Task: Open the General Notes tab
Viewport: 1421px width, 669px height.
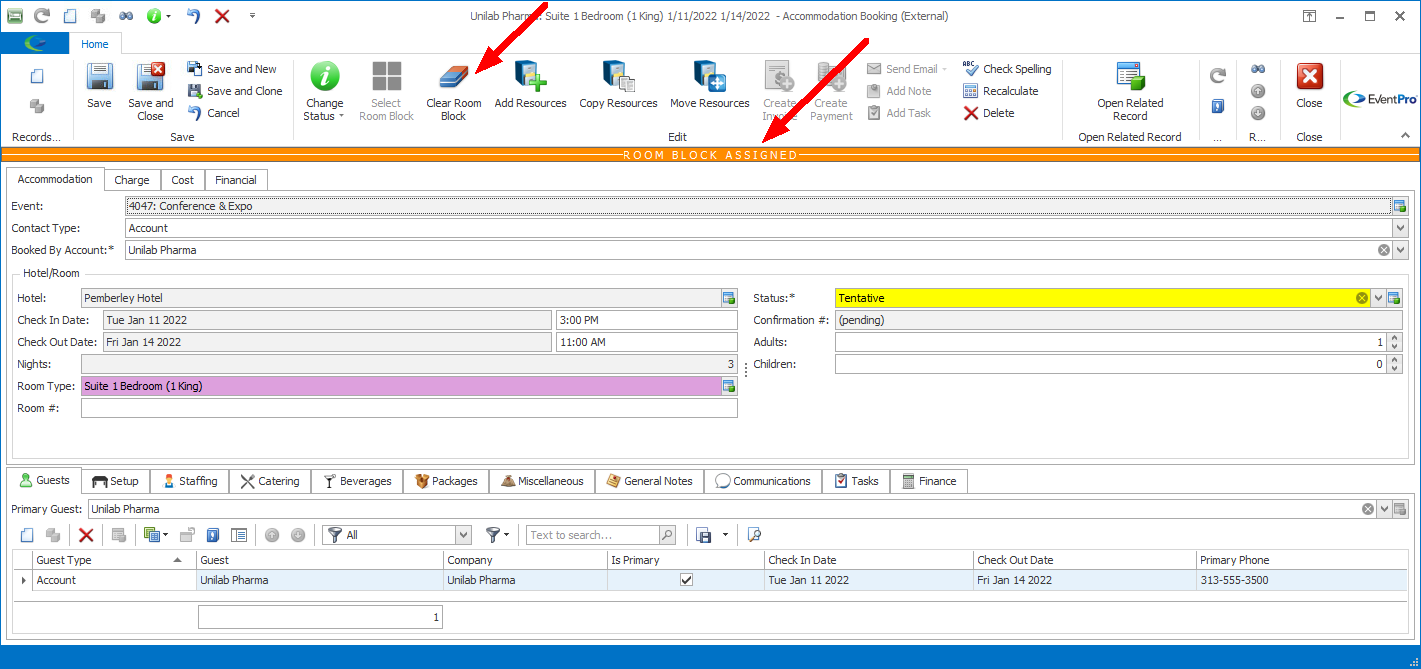Action: [x=650, y=481]
